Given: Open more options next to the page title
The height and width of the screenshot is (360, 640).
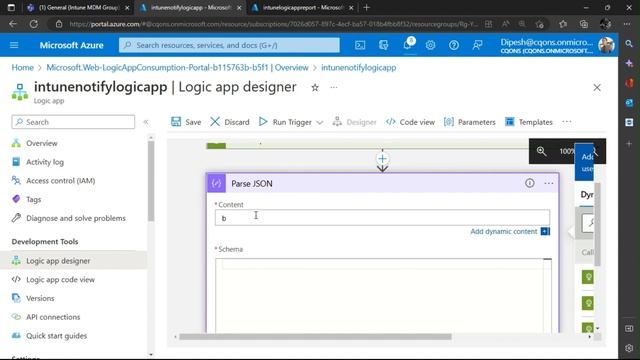Looking at the screenshot, I should click(x=334, y=87).
